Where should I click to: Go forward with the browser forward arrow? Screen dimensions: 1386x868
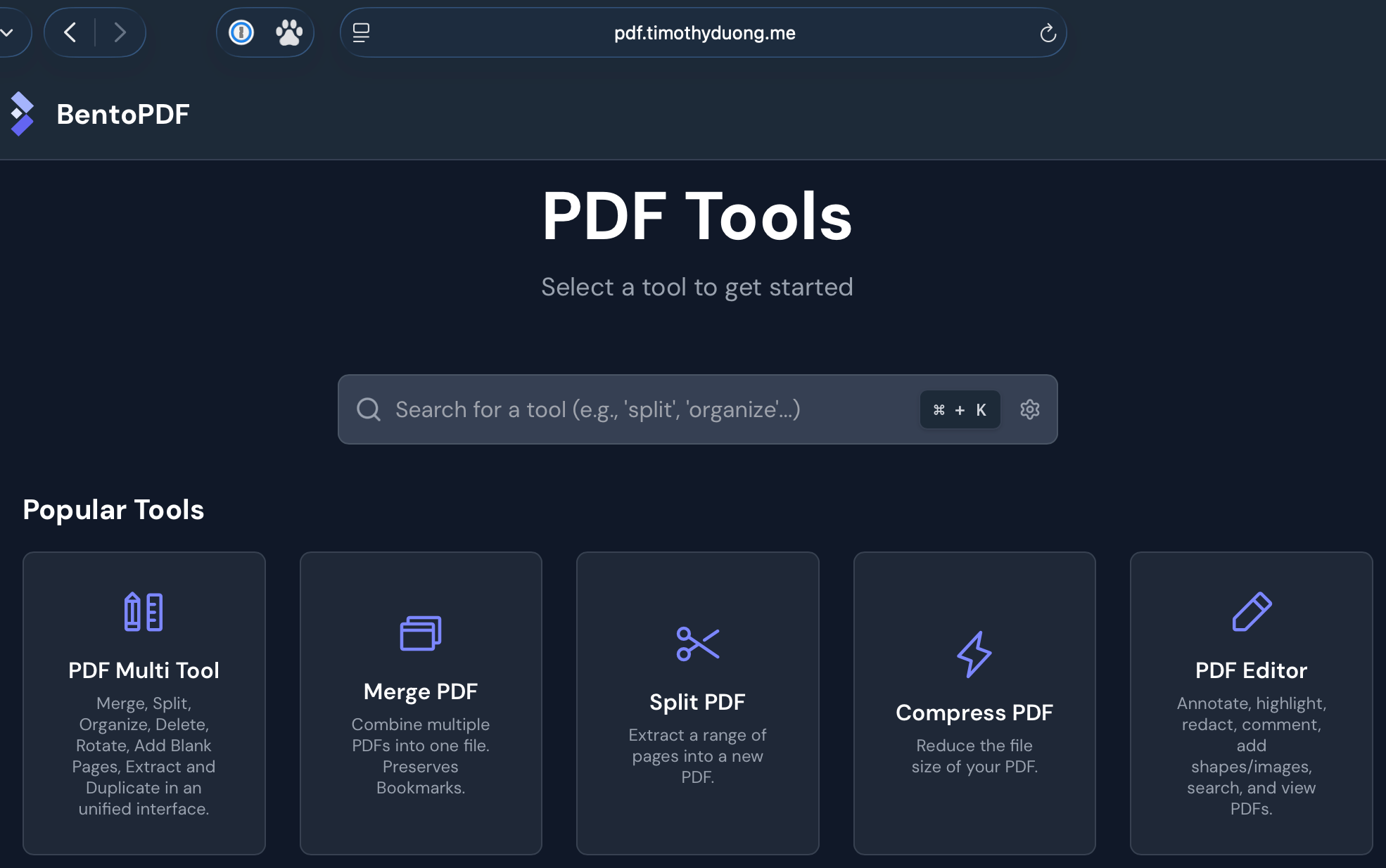(x=120, y=32)
